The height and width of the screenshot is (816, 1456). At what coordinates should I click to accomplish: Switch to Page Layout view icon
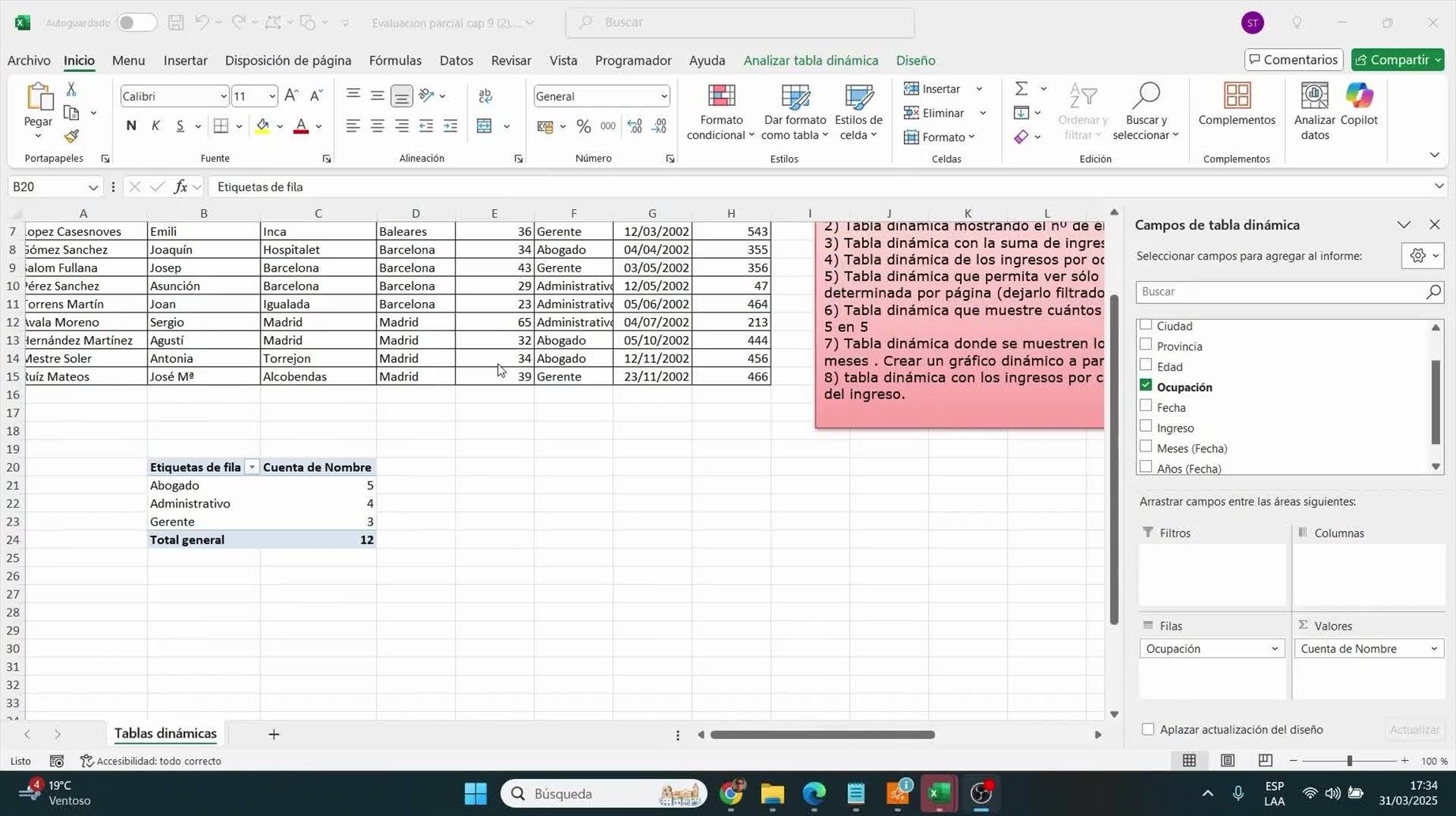point(1227,760)
